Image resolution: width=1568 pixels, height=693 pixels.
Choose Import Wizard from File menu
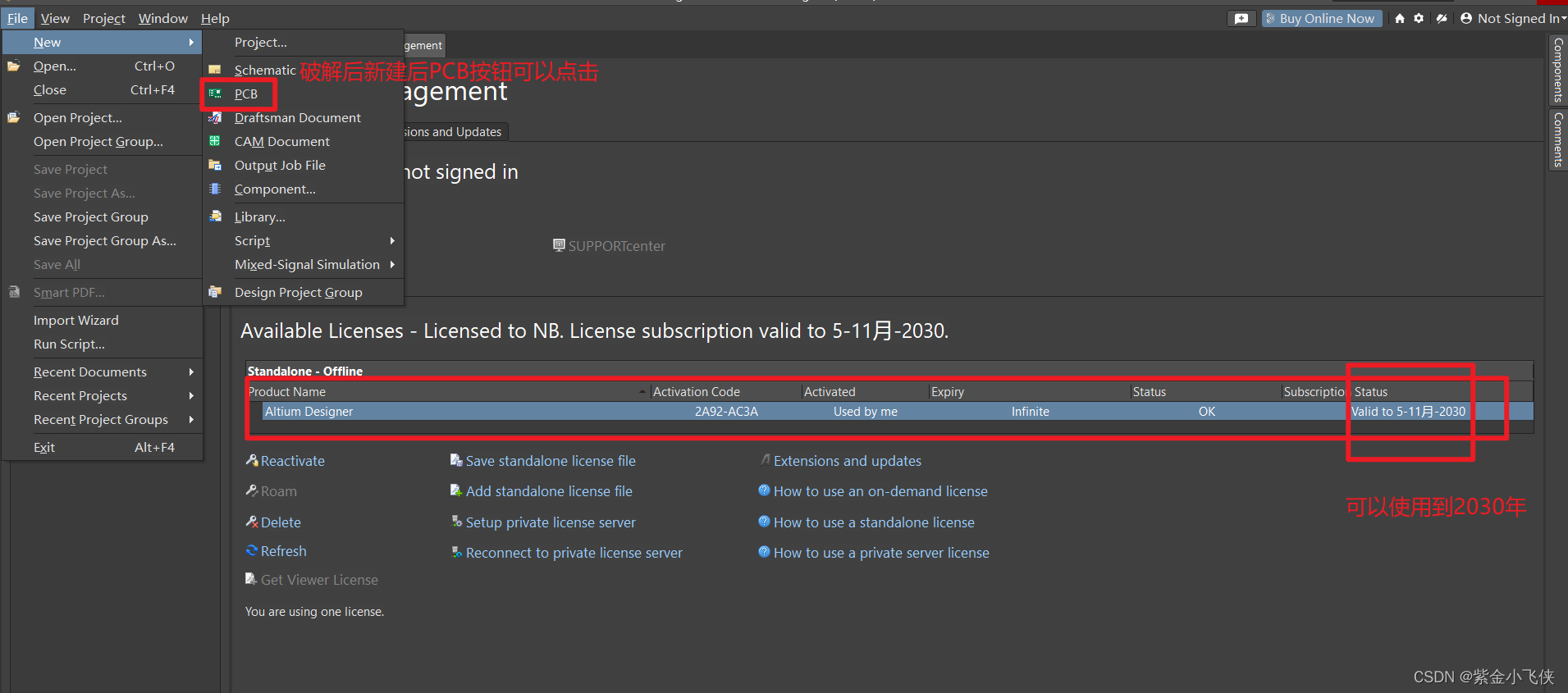click(x=76, y=320)
